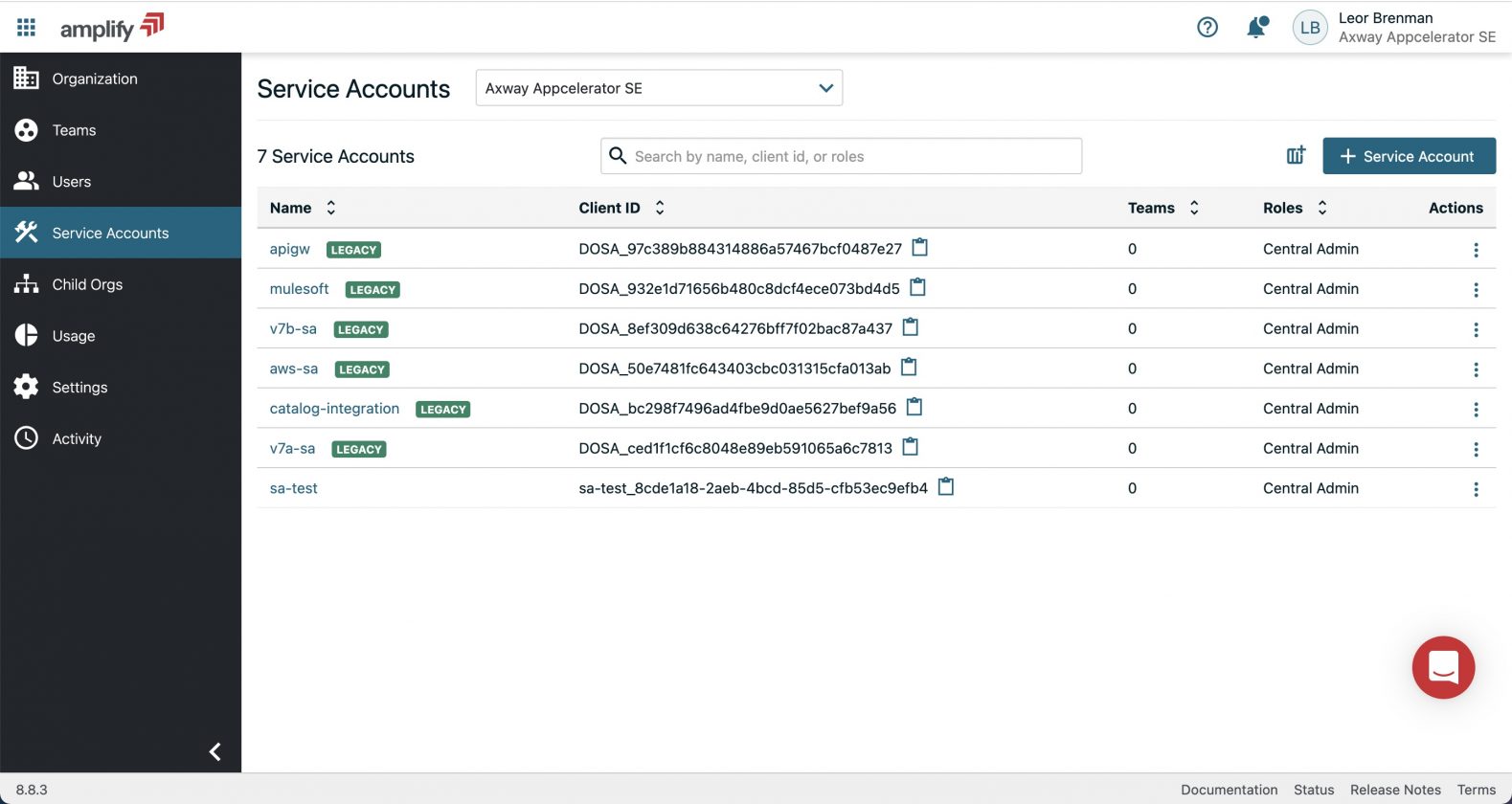This screenshot has height=804, width=1512.
Task: Sort the table by Name column
Action: [330, 208]
